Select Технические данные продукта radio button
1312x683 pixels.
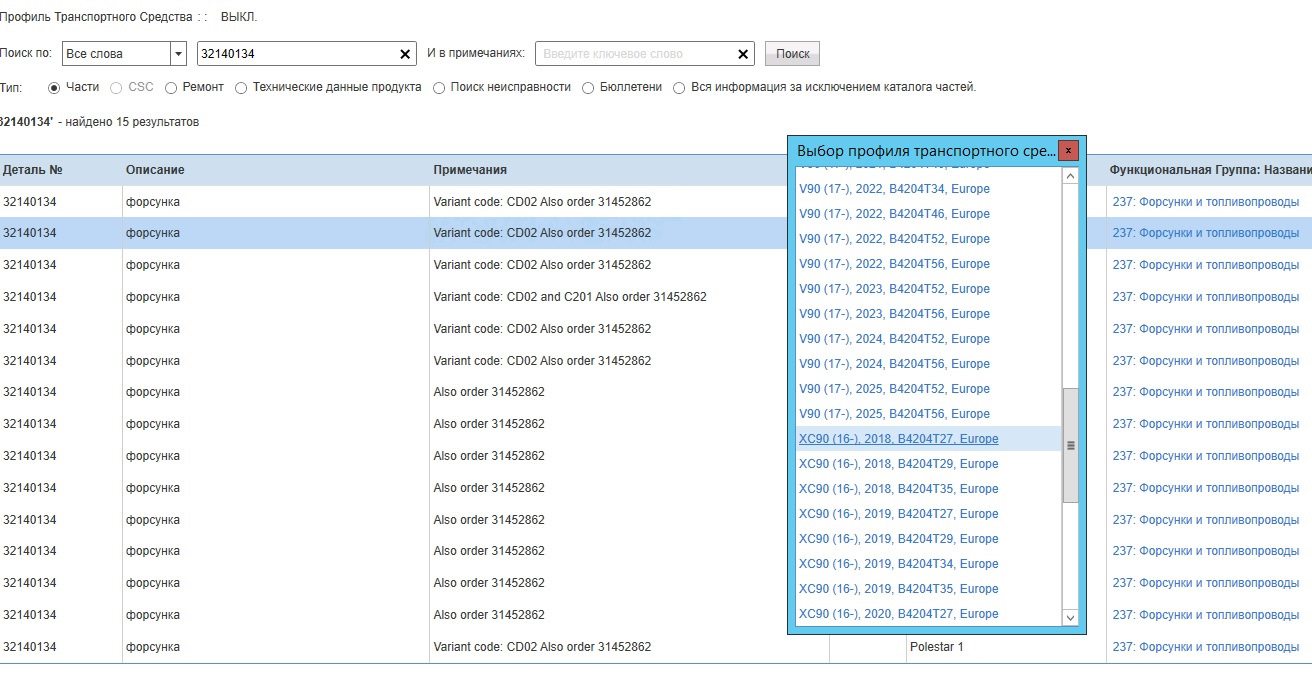(241, 87)
